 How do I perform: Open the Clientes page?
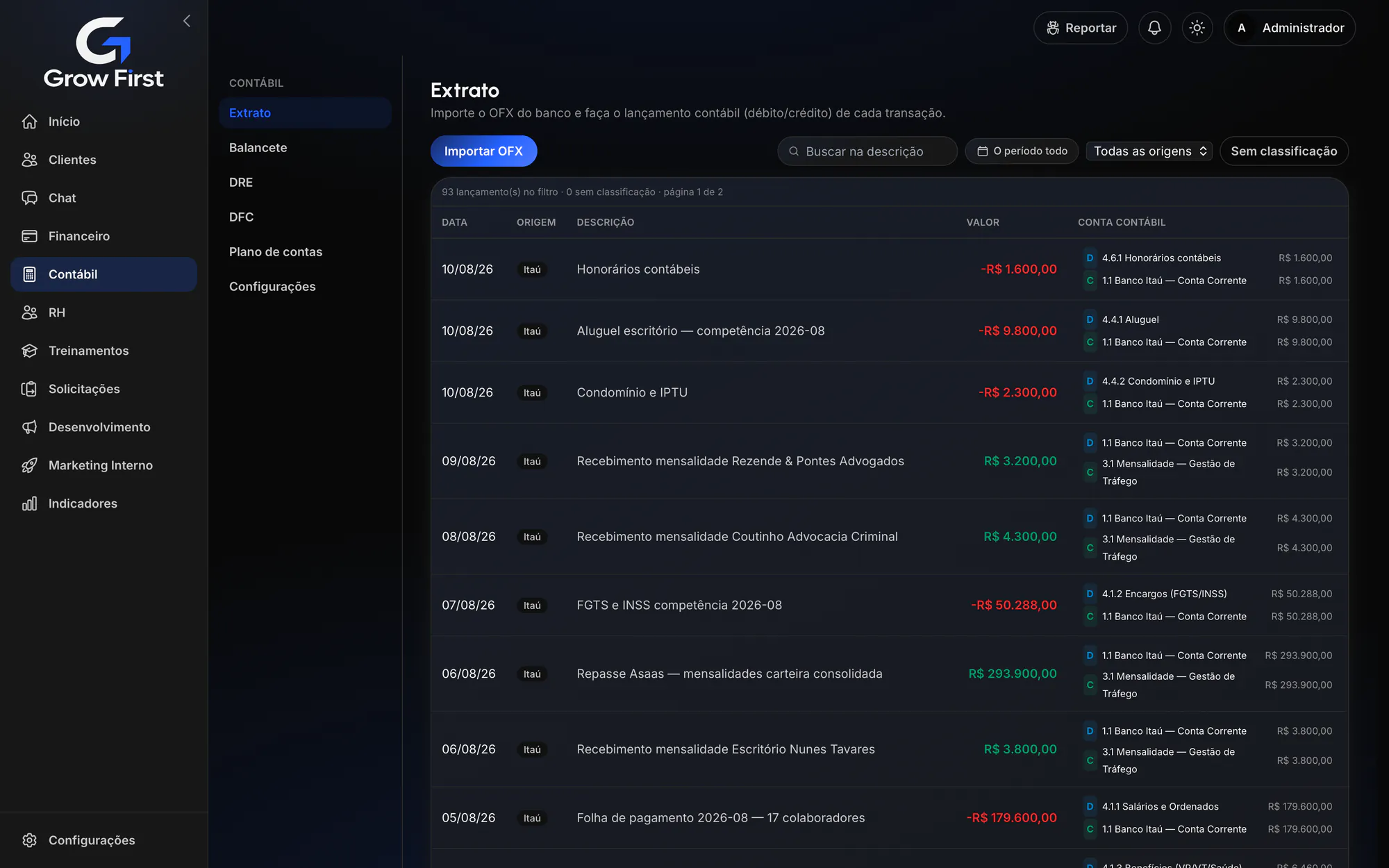[x=103, y=160]
